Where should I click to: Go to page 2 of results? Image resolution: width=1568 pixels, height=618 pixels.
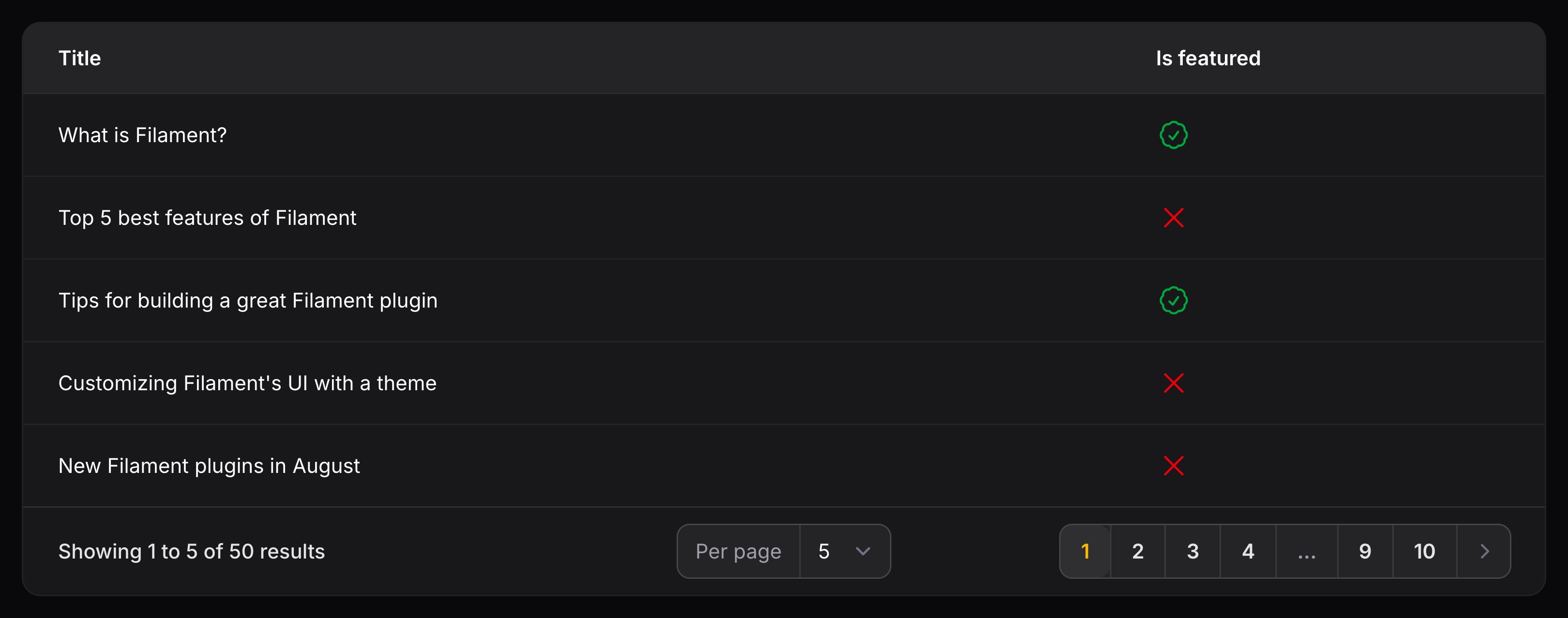point(1137,551)
